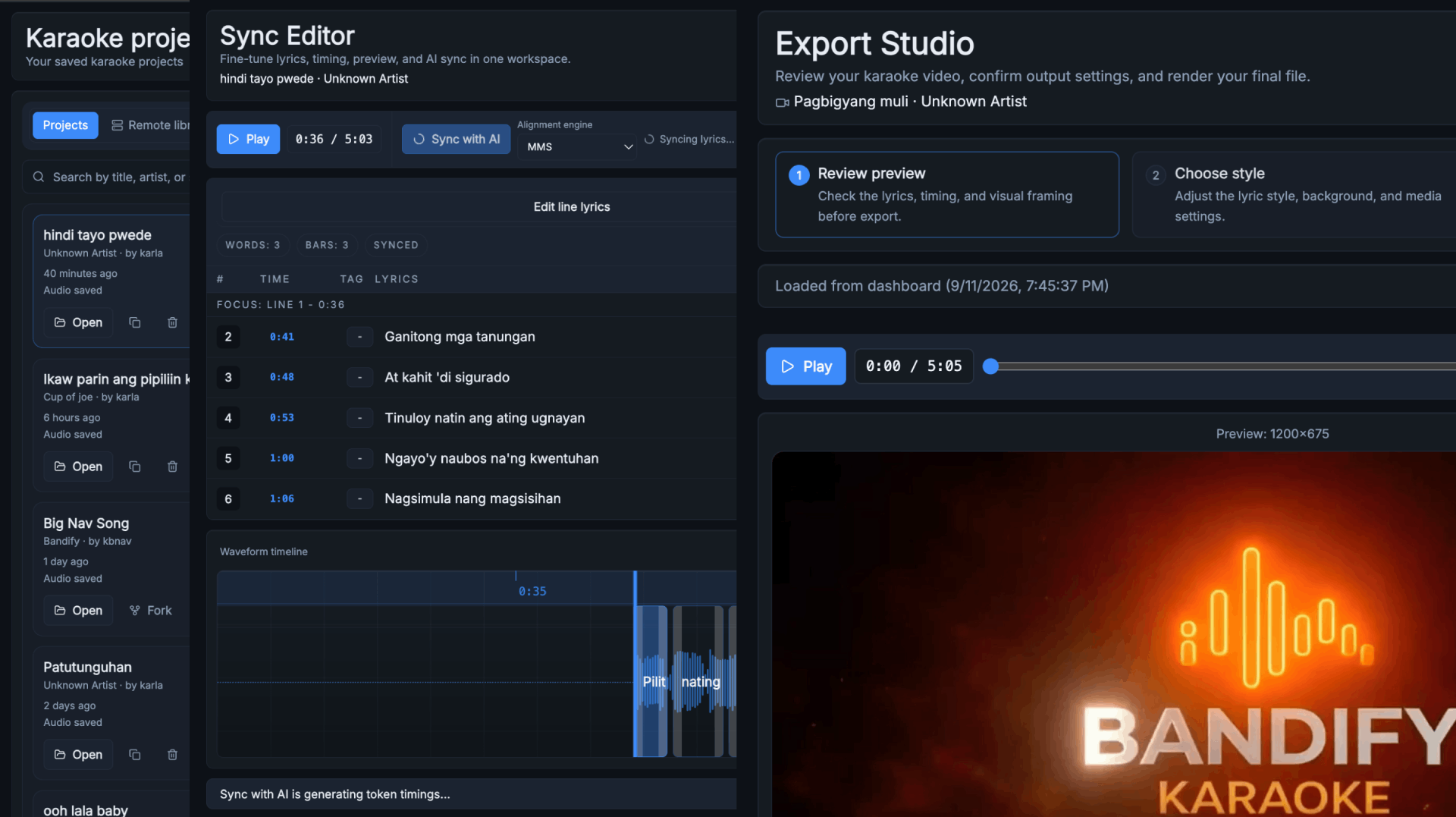Select the 1:00 timestamp on line 5
Image resolution: width=1456 pixels, height=817 pixels.
point(282,458)
